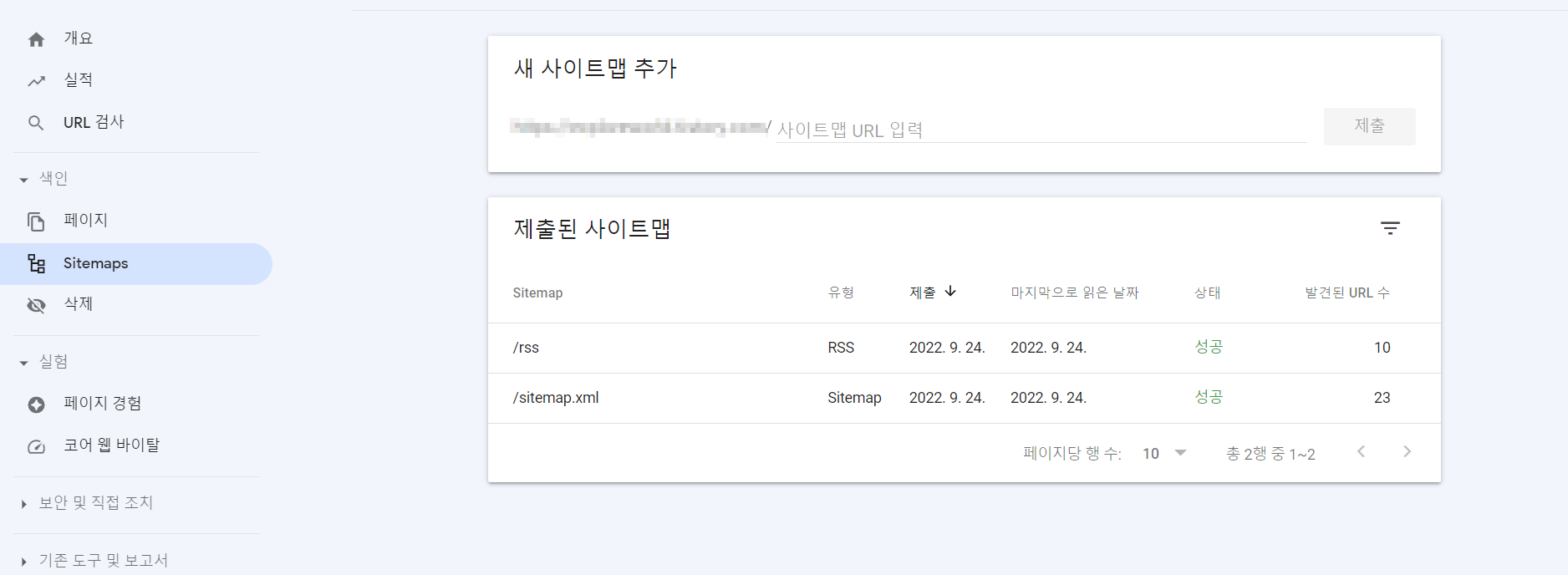
Task: Open the /rss sitemap row
Action: (964, 348)
